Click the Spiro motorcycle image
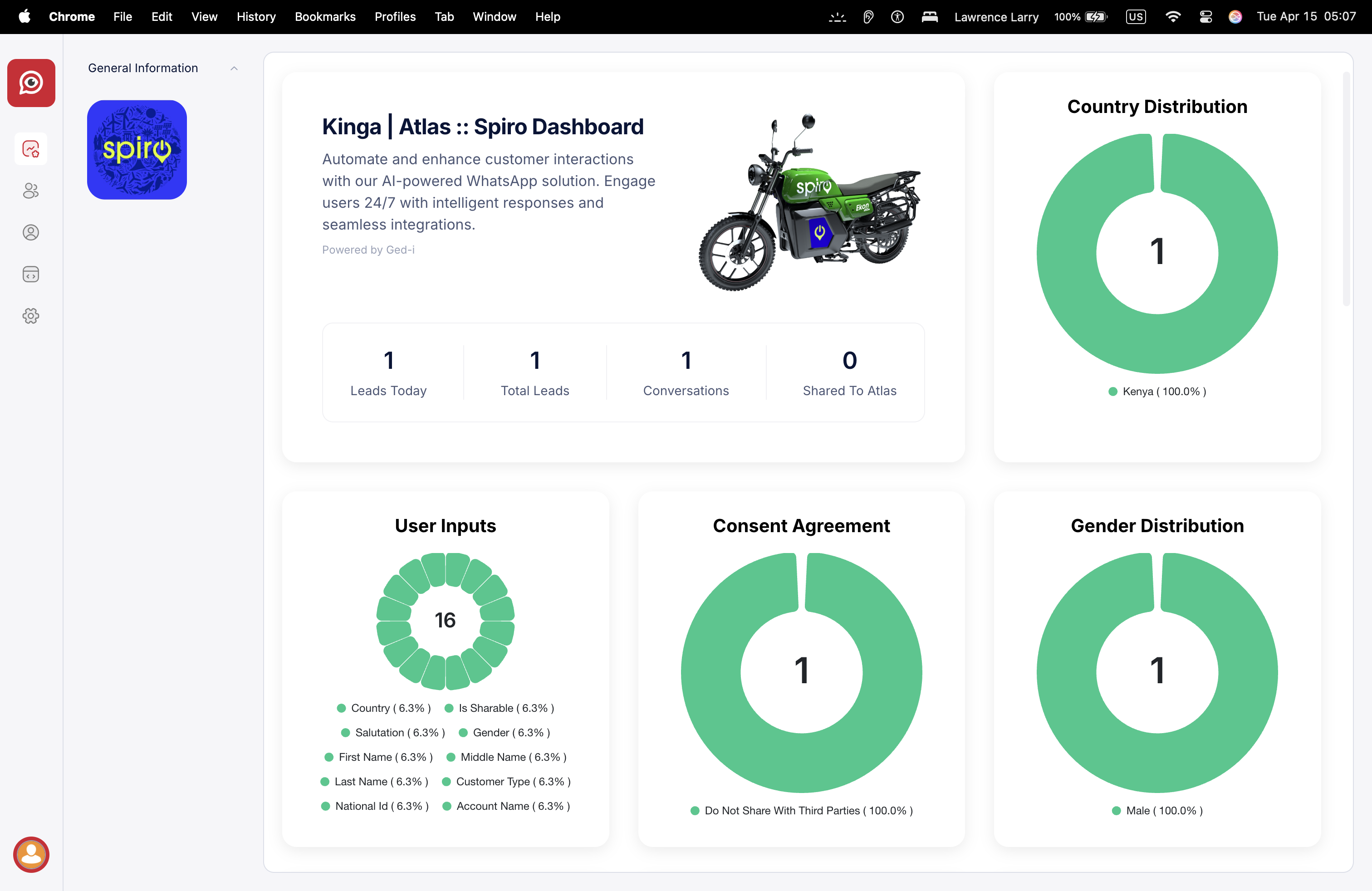This screenshot has width=1372, height=891. [x=809, y=202]
